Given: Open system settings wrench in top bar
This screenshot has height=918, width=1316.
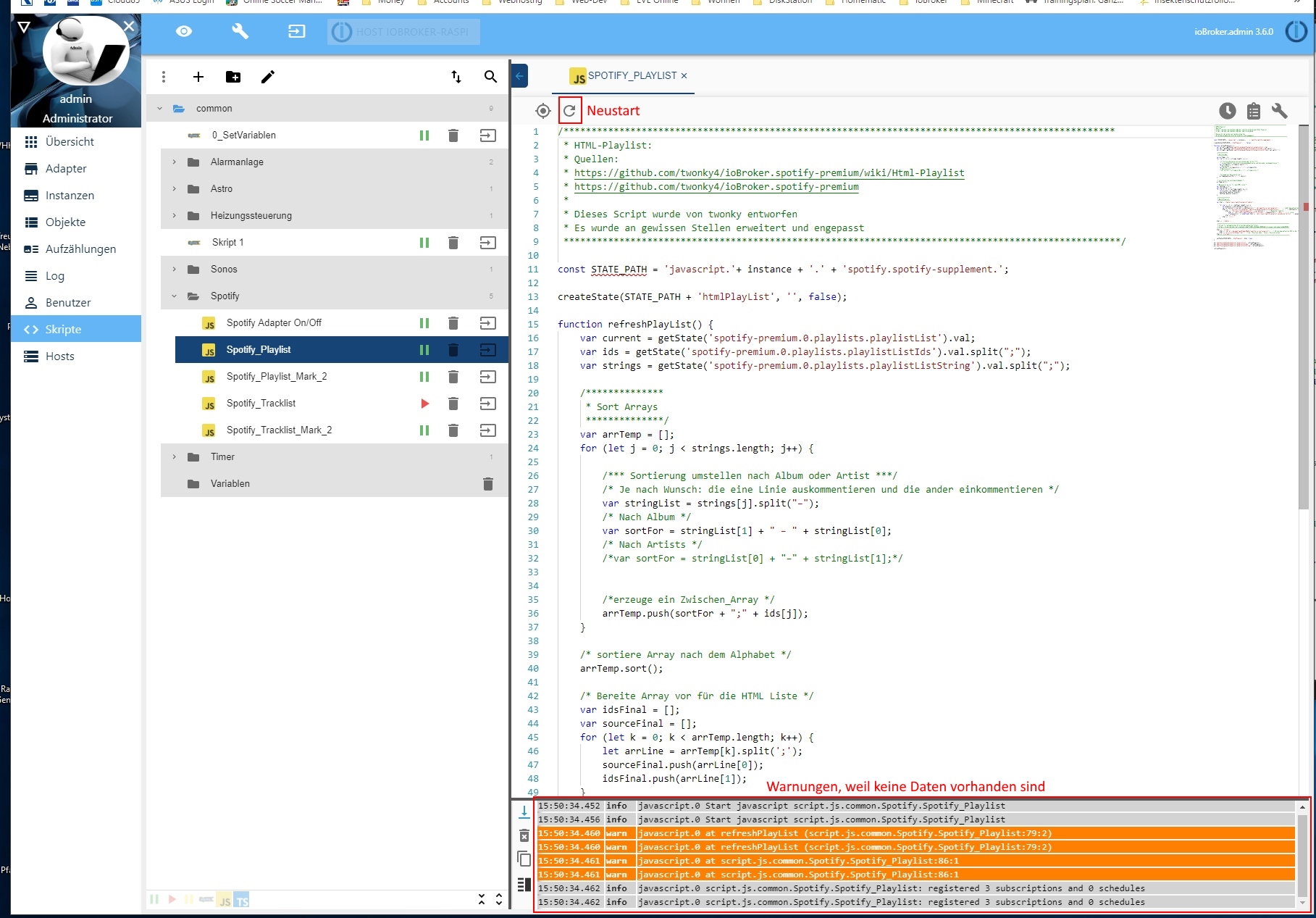Looking at the screenshot, I should point(240,31).
